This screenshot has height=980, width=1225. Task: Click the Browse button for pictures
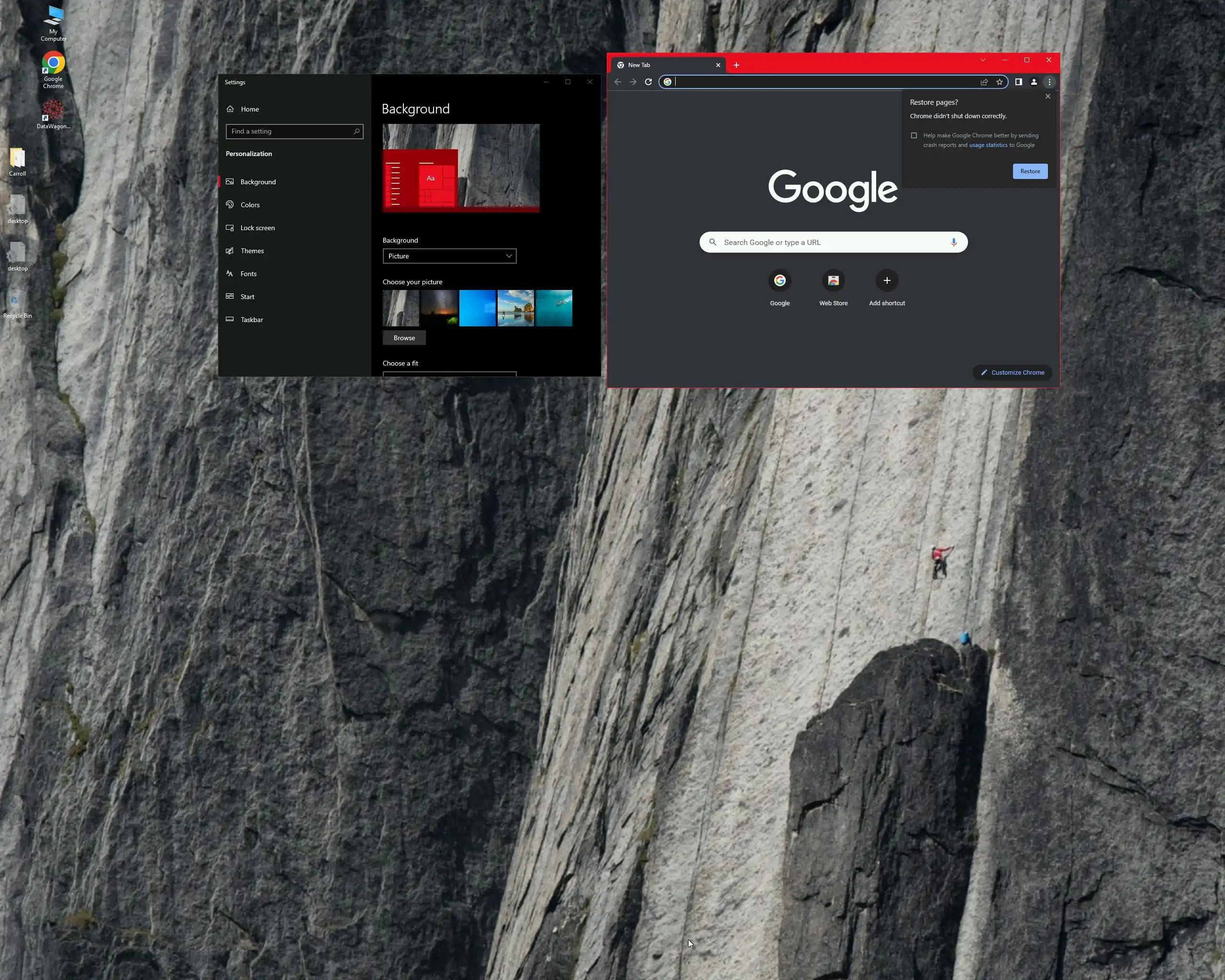point(404,338)
